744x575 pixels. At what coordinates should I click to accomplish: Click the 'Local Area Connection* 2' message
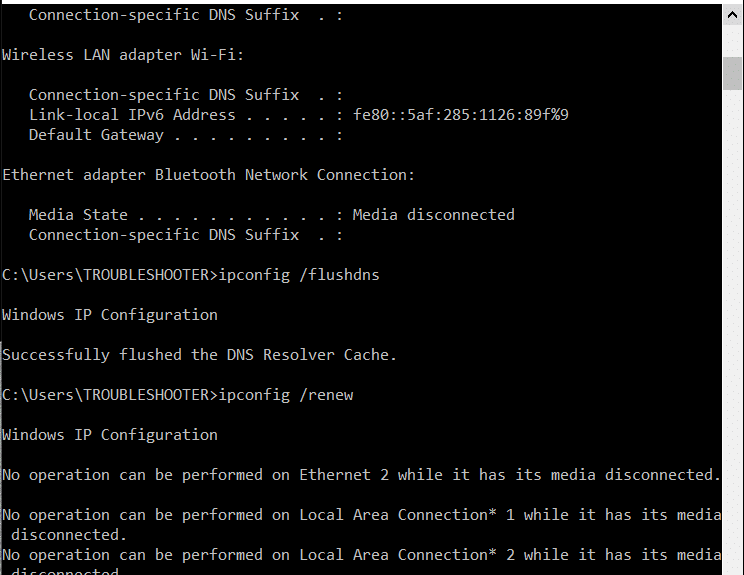click(x=361, y=554)
